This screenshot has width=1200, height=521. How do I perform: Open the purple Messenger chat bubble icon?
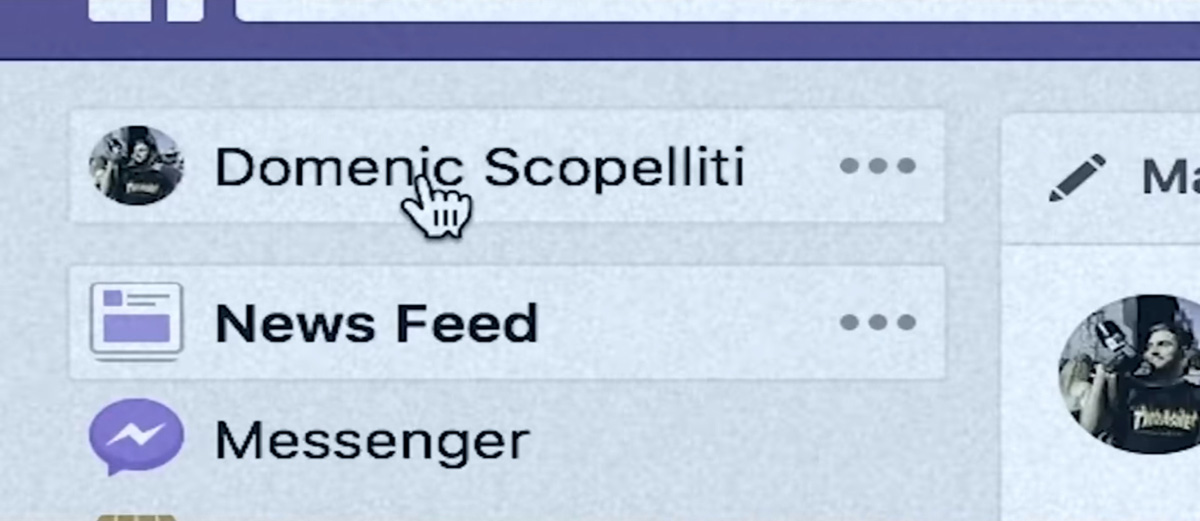pos(136,437)
